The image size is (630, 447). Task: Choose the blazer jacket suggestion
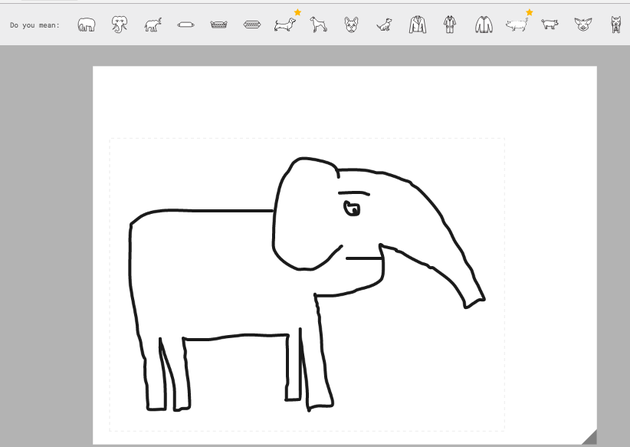click(x=418, y=25)
